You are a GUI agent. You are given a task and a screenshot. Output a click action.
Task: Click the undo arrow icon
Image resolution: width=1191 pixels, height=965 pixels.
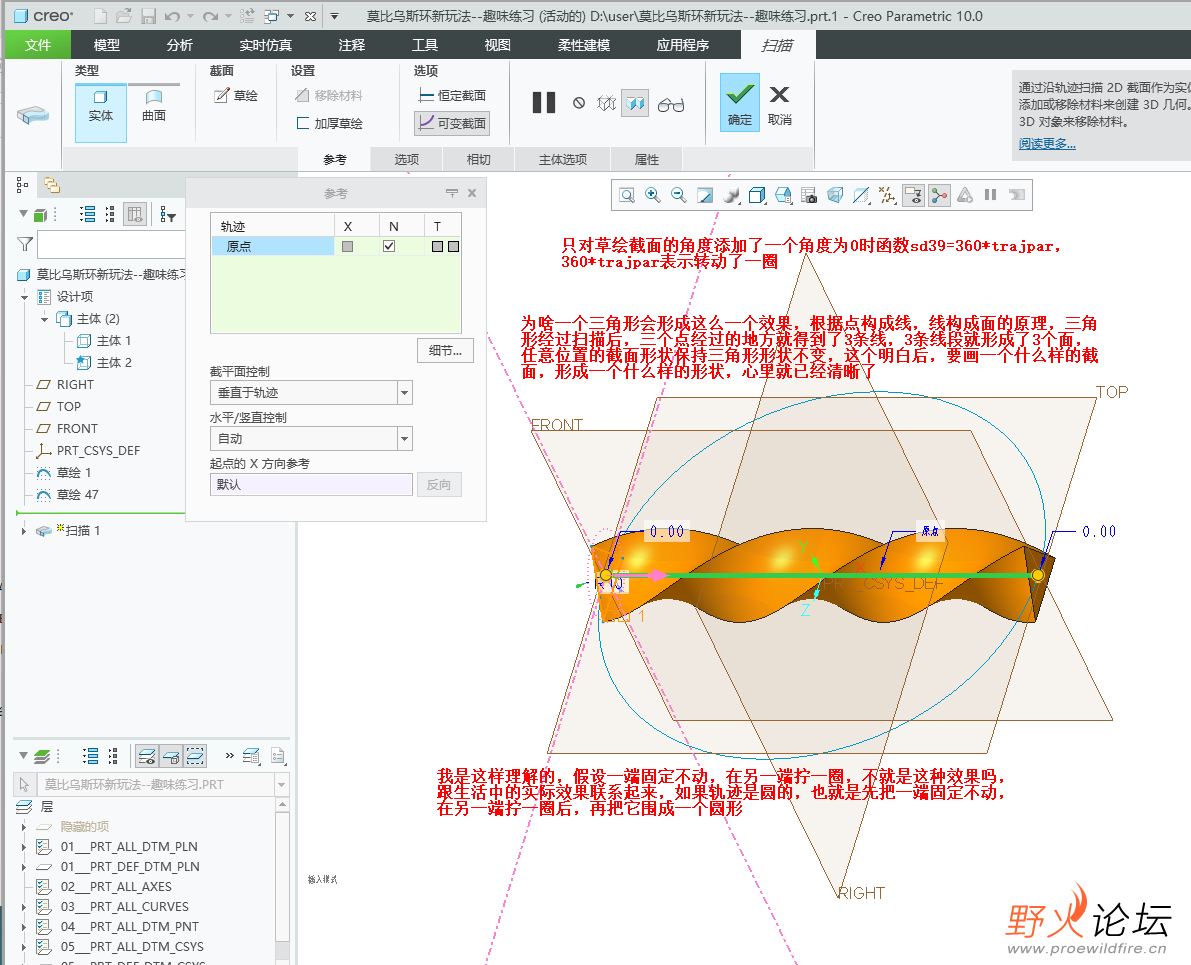click(172, 16)
